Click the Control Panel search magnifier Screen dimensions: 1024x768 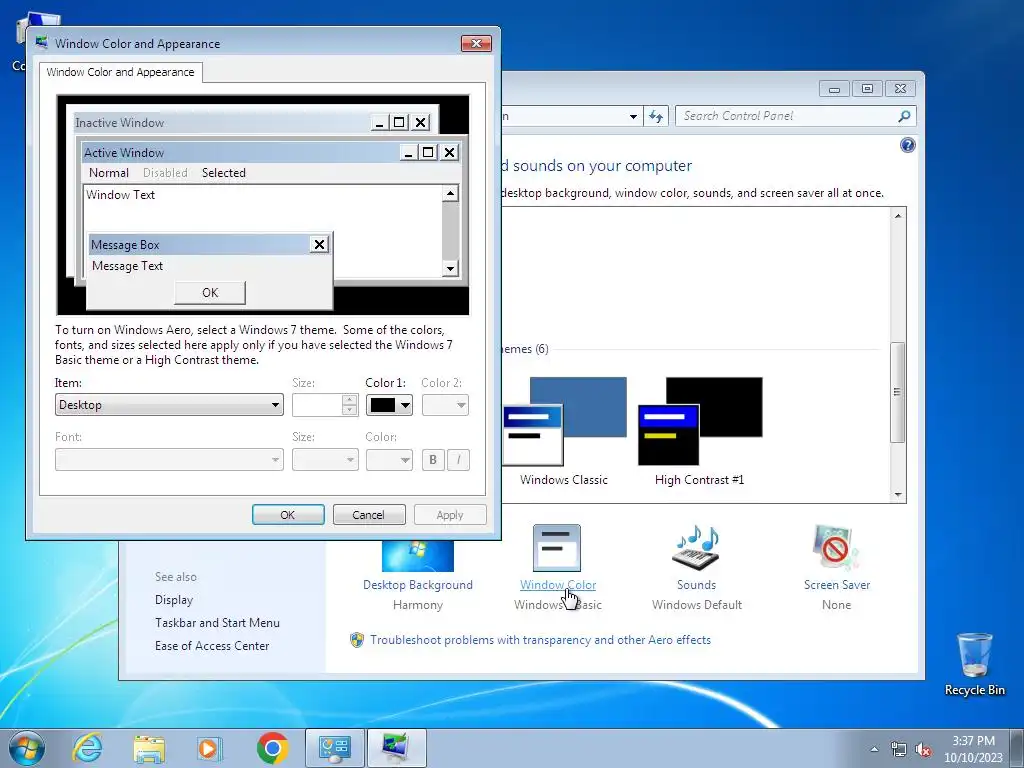click(904, 116)
